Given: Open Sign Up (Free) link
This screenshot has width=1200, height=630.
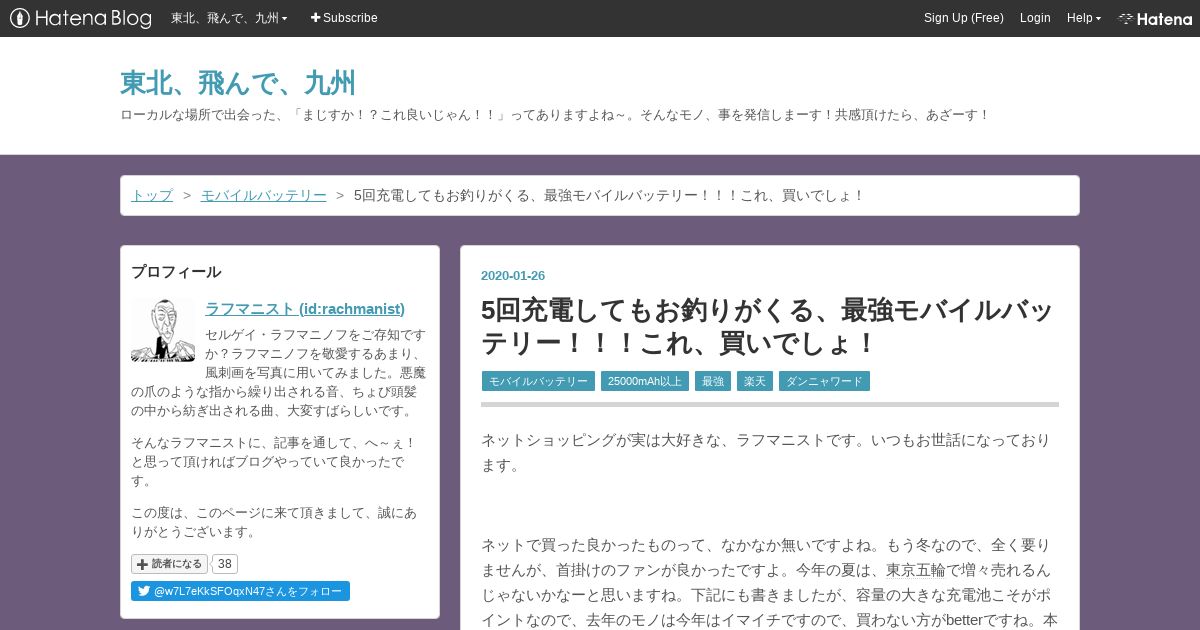Looking at the screenshot, I should click(963, 18).
